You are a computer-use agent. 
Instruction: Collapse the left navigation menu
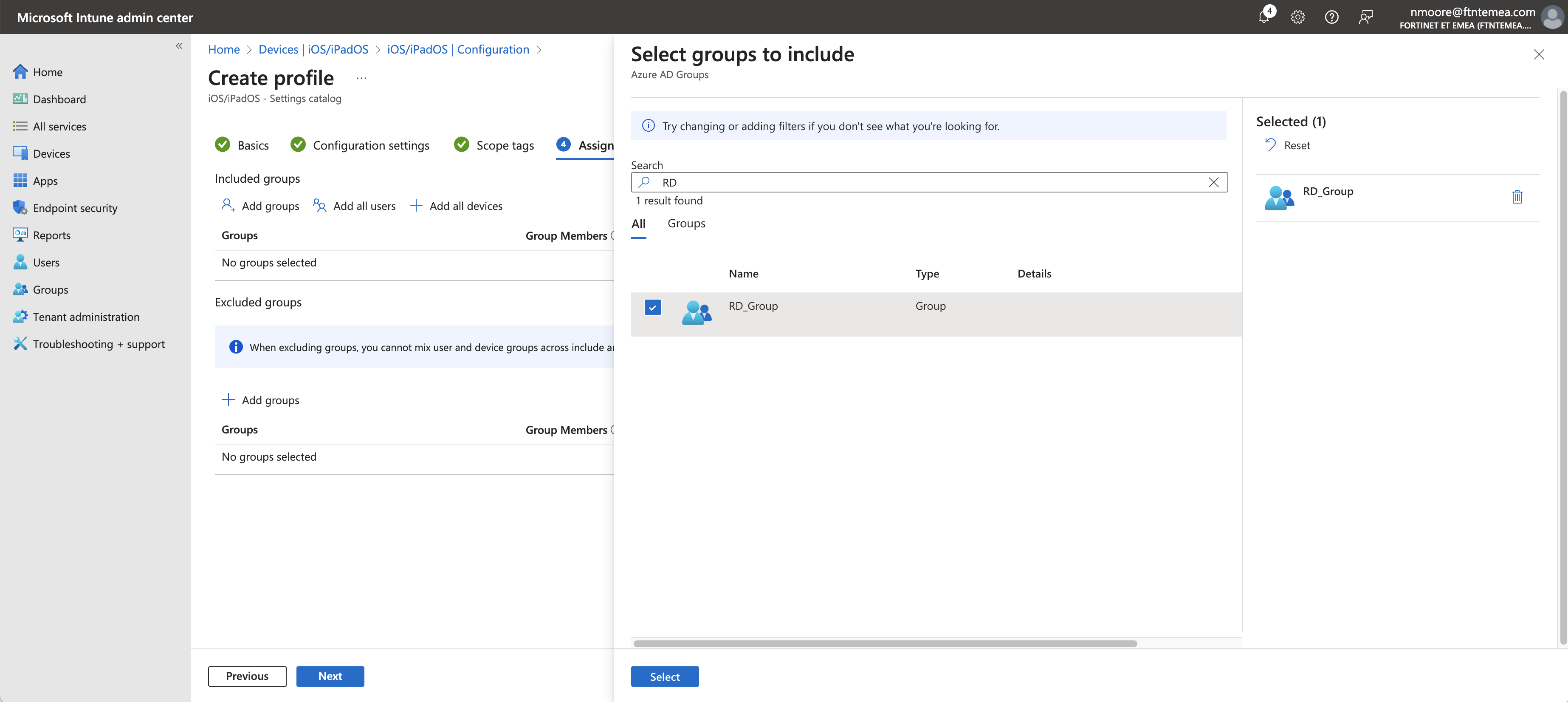pos(179,45)
